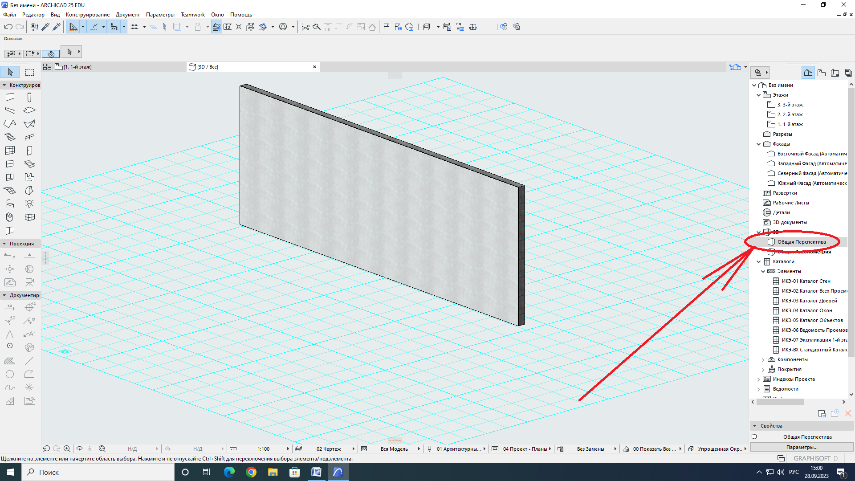855x481 pixels.
Task: Open File Explorer from the taskbar
Action: (x=273, y=472)
